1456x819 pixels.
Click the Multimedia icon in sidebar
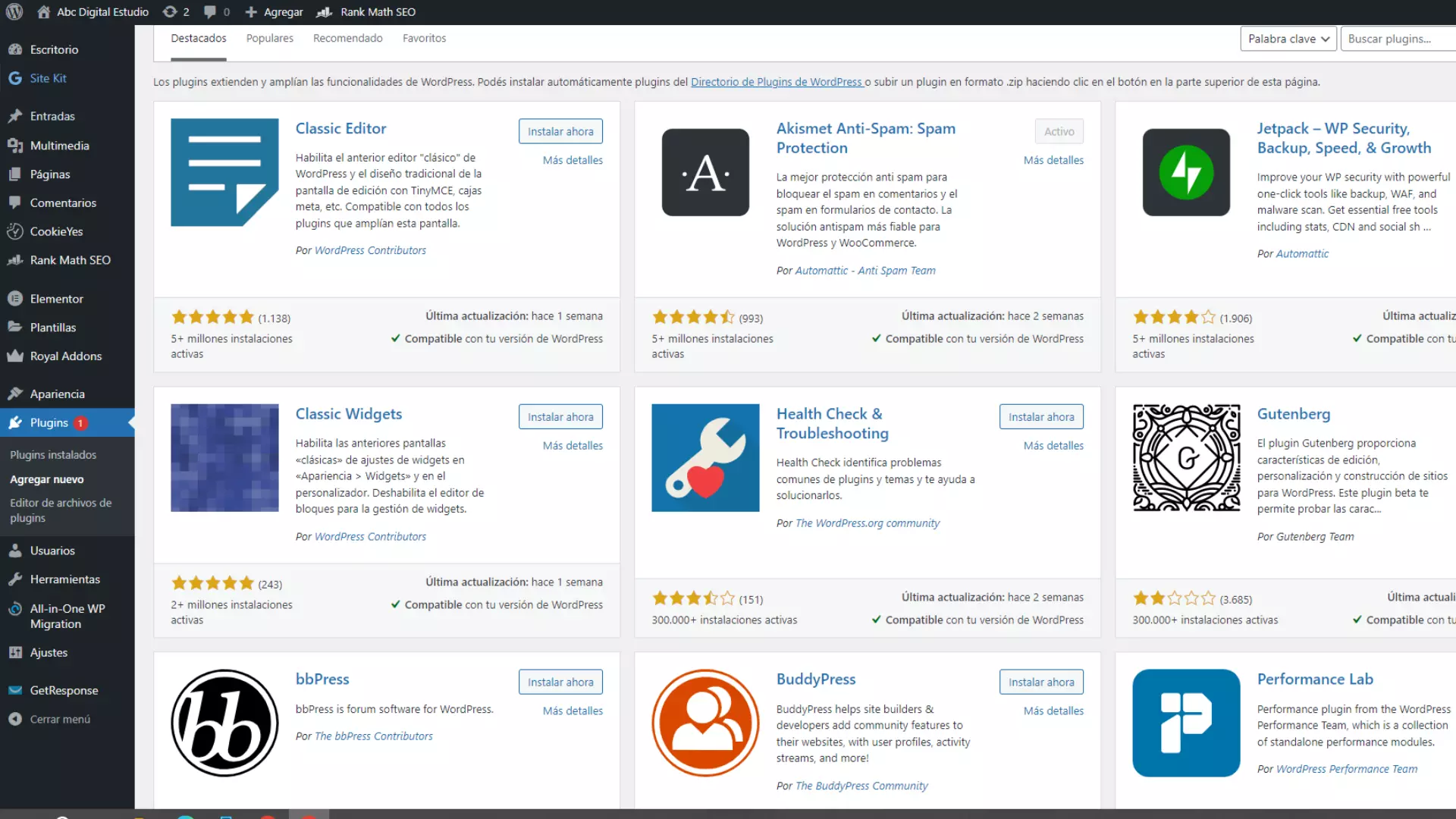pos(15,145)
